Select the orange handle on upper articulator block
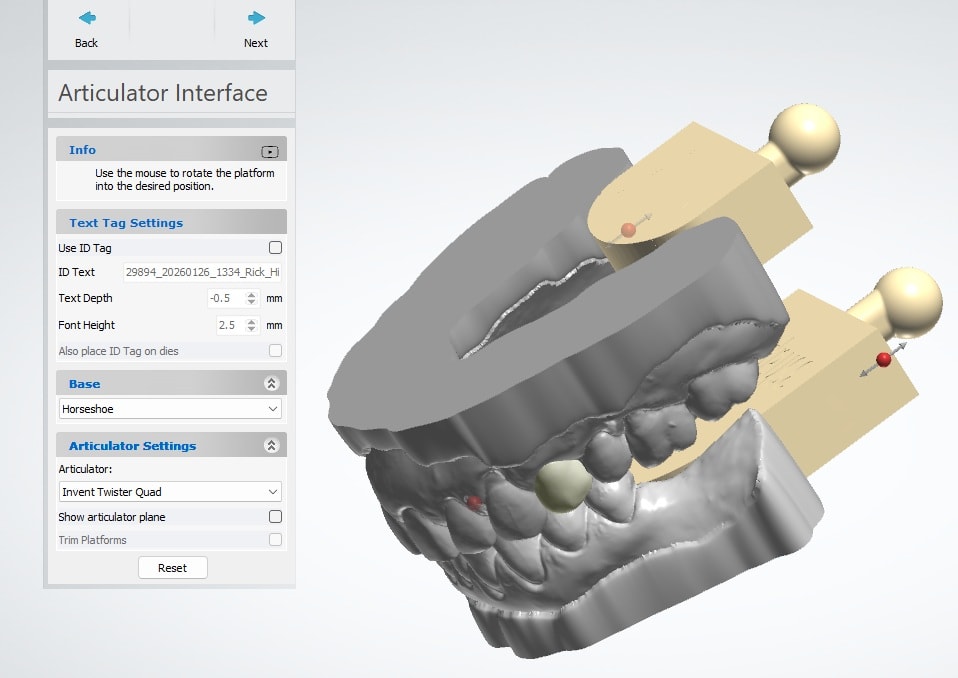The width and height of the screenshot is (958, 678). point(628,230)
